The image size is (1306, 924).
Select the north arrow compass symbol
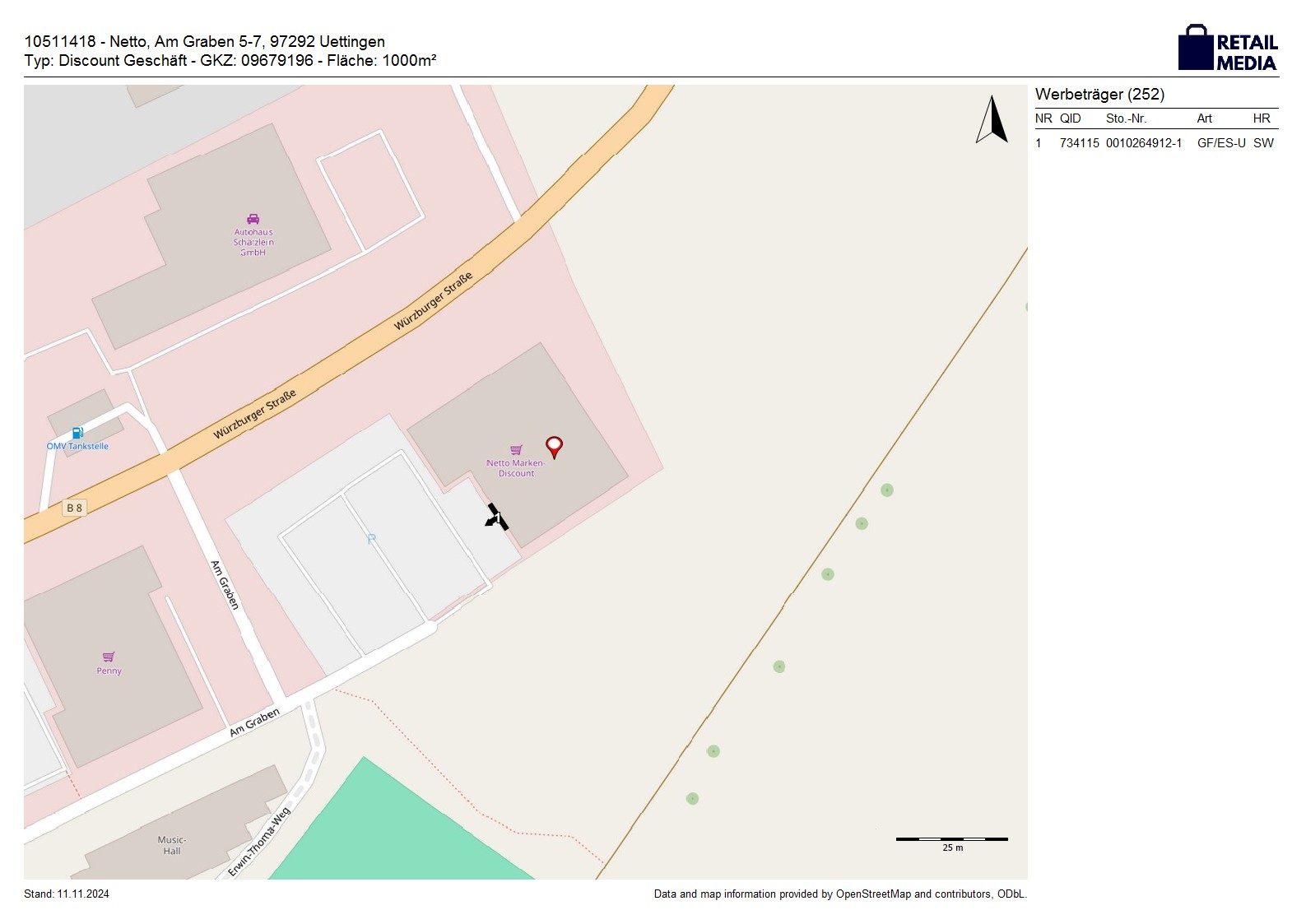pyautogui.click(x=992, y=120)
